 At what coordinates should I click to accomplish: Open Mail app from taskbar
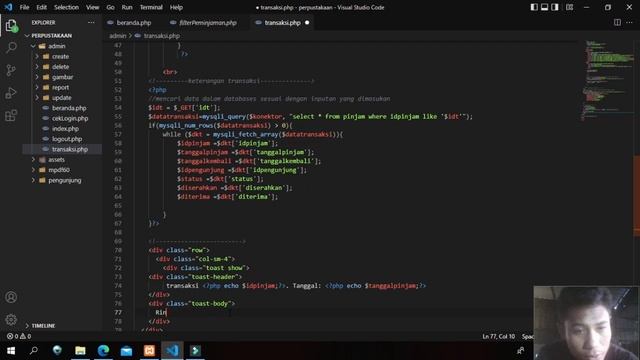point(126,351)
